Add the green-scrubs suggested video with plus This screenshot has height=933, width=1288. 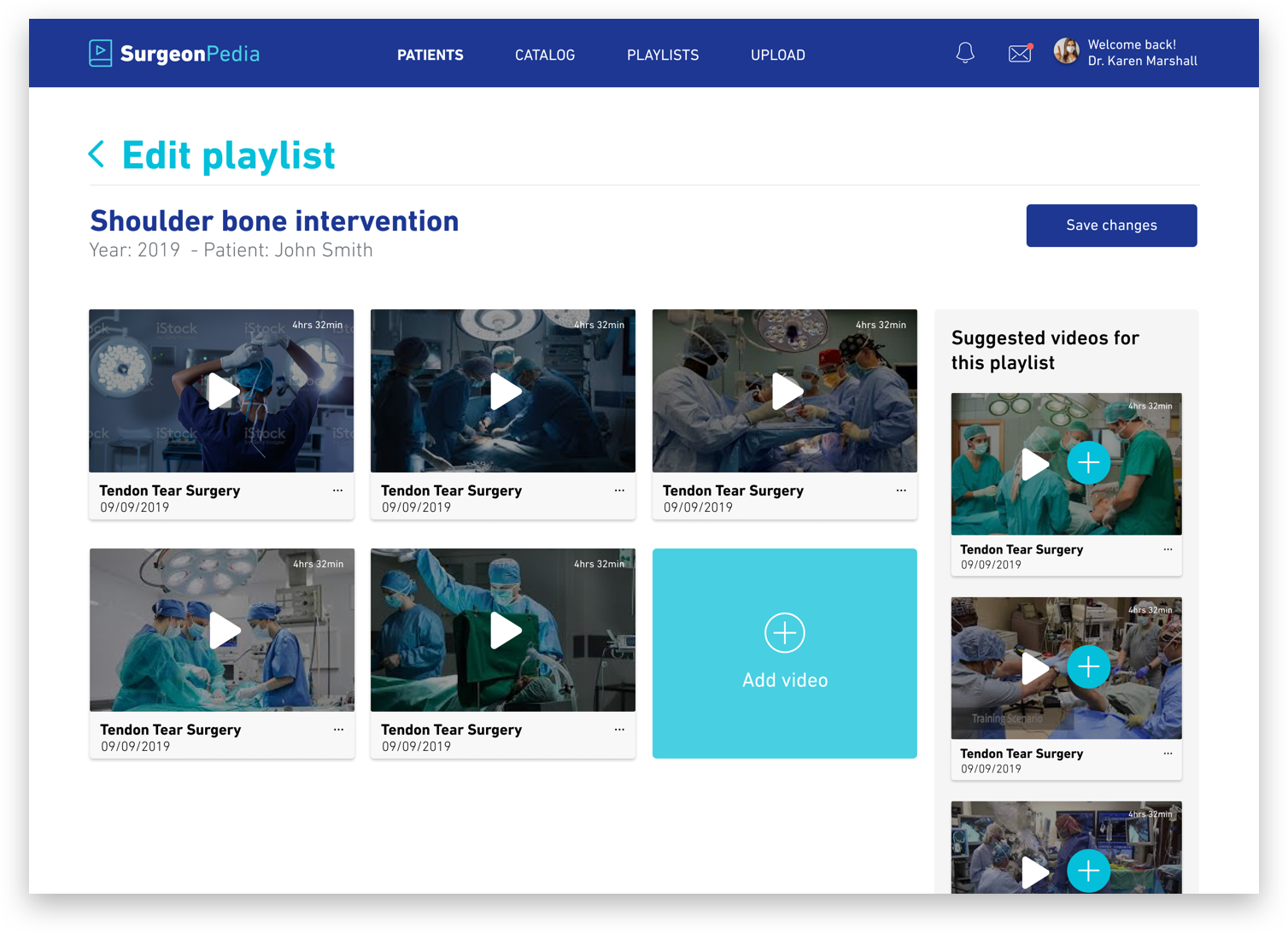[1089, 463]
